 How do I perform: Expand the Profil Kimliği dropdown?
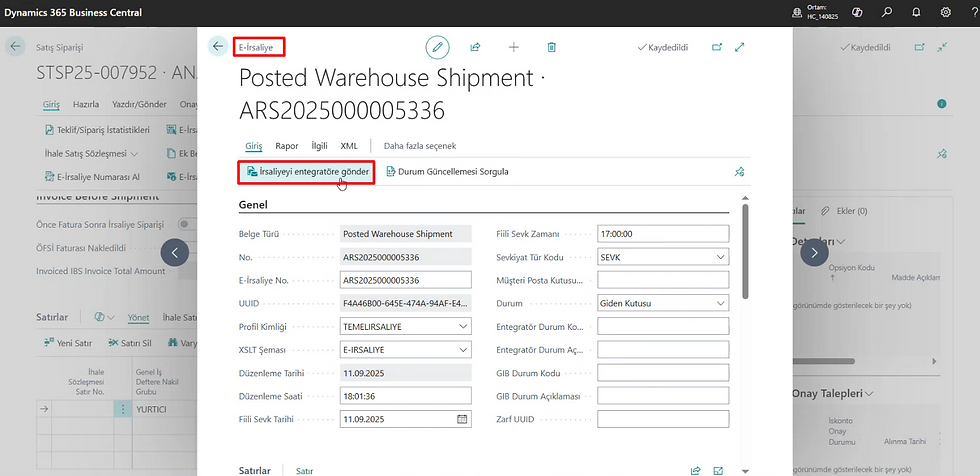coord(463,326)
